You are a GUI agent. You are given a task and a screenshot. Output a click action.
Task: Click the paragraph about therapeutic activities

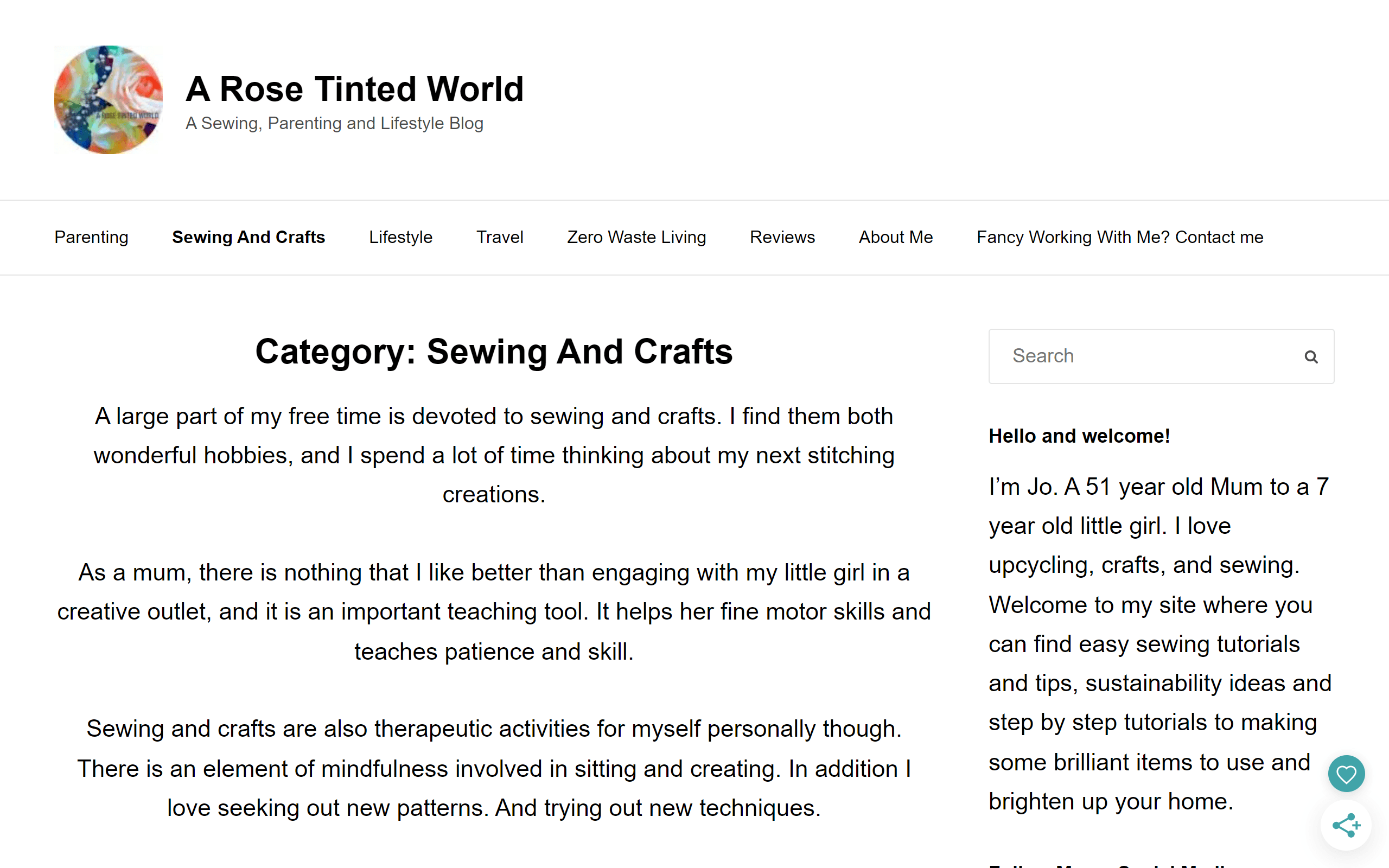click(494, 768)
